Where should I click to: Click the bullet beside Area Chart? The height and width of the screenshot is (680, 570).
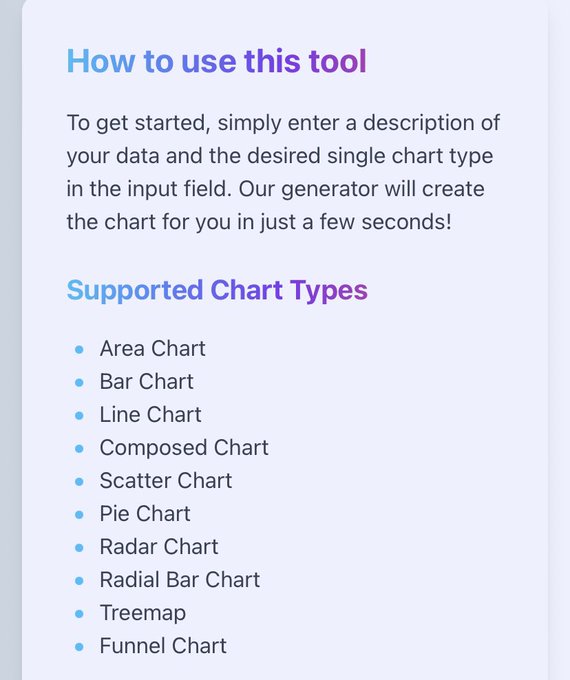(x=79, y=350)
